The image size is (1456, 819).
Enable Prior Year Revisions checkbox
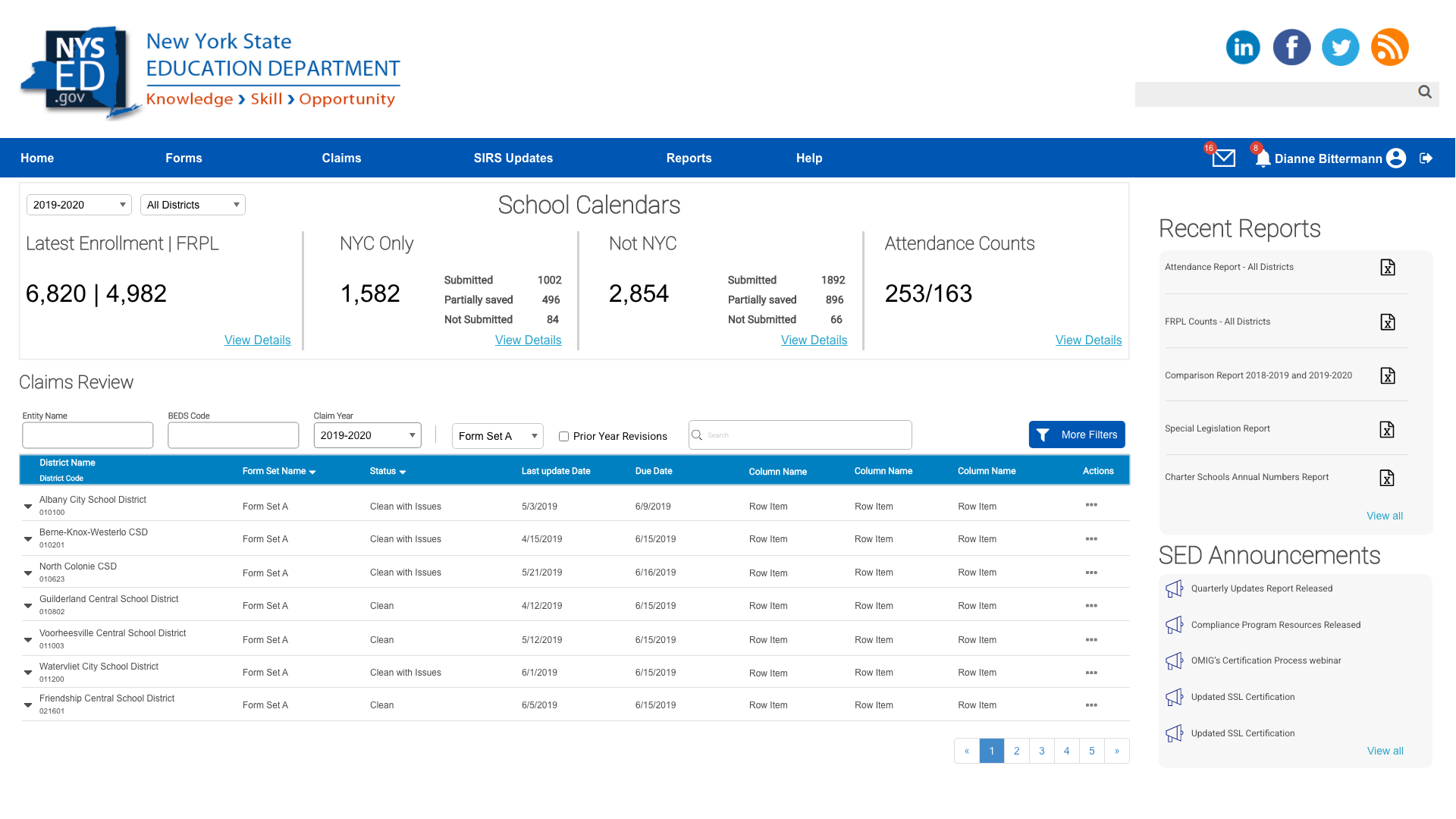563,436
